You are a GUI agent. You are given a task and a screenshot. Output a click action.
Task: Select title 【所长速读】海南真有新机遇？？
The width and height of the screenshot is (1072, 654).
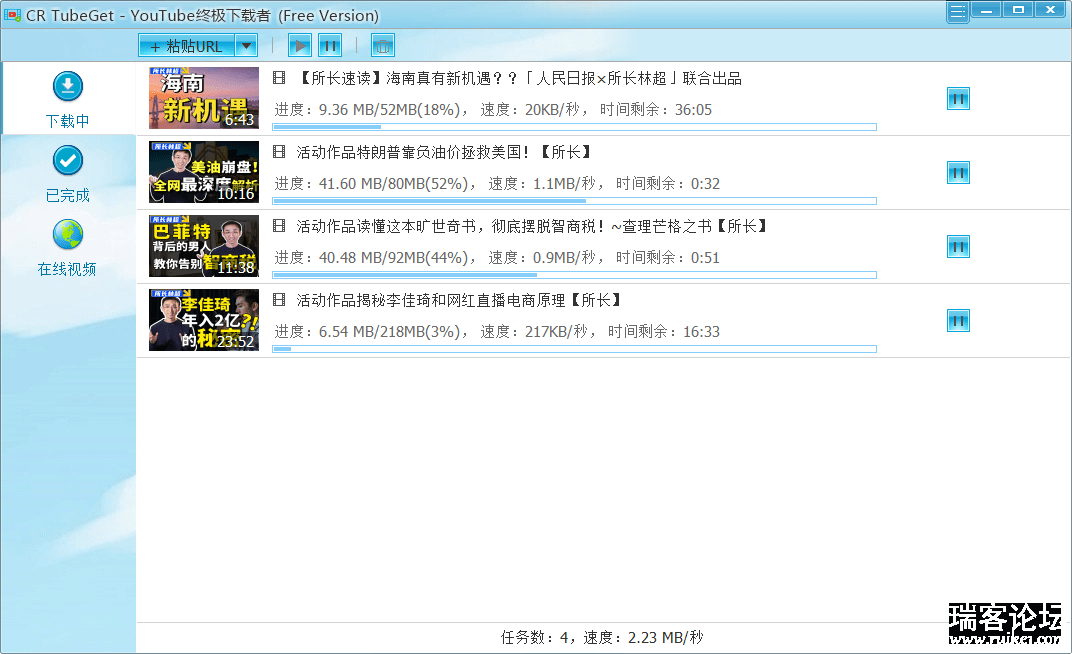point(409,79)
